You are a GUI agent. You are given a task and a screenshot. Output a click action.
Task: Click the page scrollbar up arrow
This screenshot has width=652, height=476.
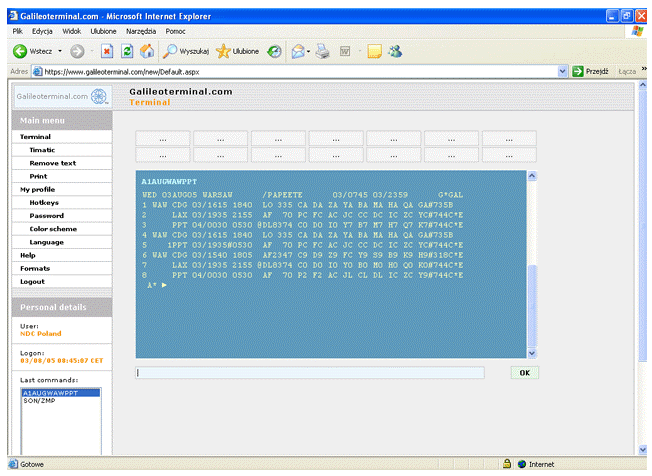coord(642,85)
